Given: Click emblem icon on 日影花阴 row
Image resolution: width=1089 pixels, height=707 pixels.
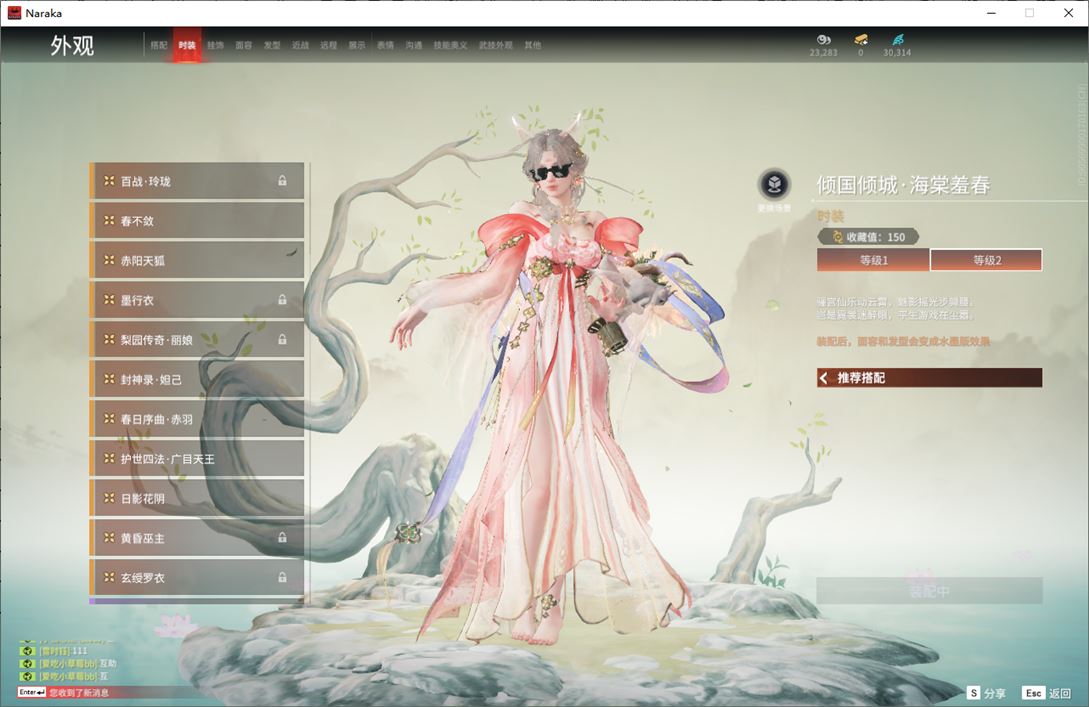Looking at the screenshot, I should pyautogui.click(x=109, y=497).
